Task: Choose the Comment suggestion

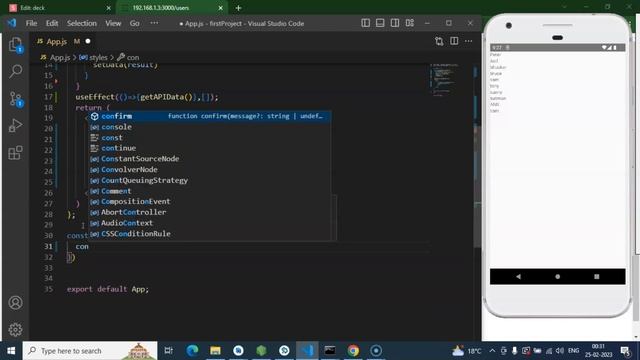Action: 210,191
